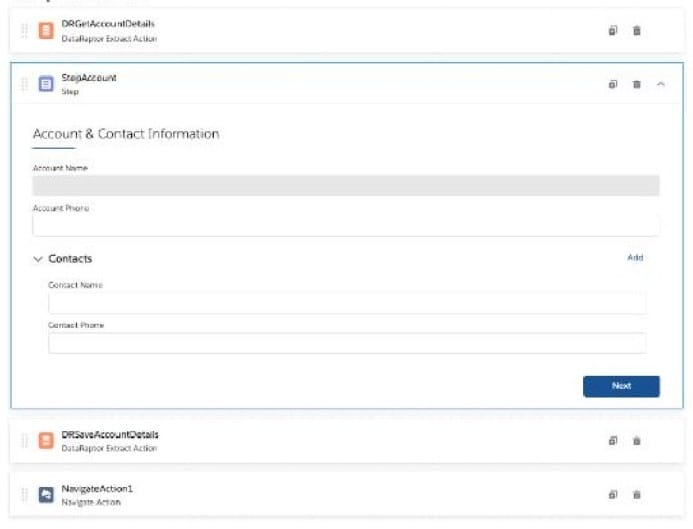The height and width of the screenshot is (529, 693).
Task: Remove NavigateAction1 with trash icon
Action: 637,494
